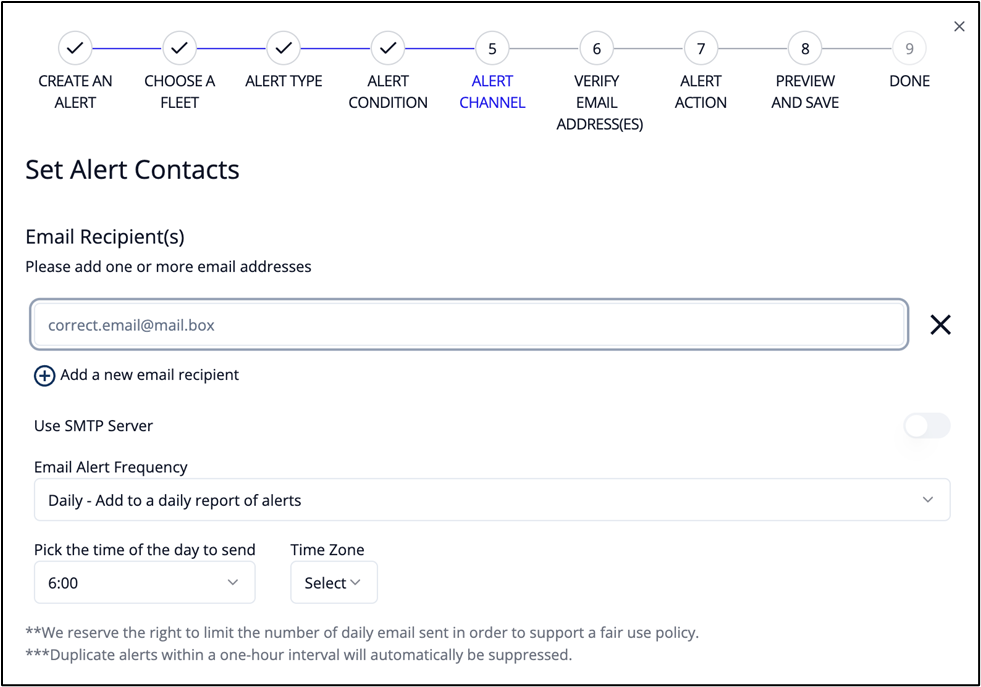Change the send time from 6:00
This screenshot has height=687, width=981.
pyautogui.click(x=144, y=582)
